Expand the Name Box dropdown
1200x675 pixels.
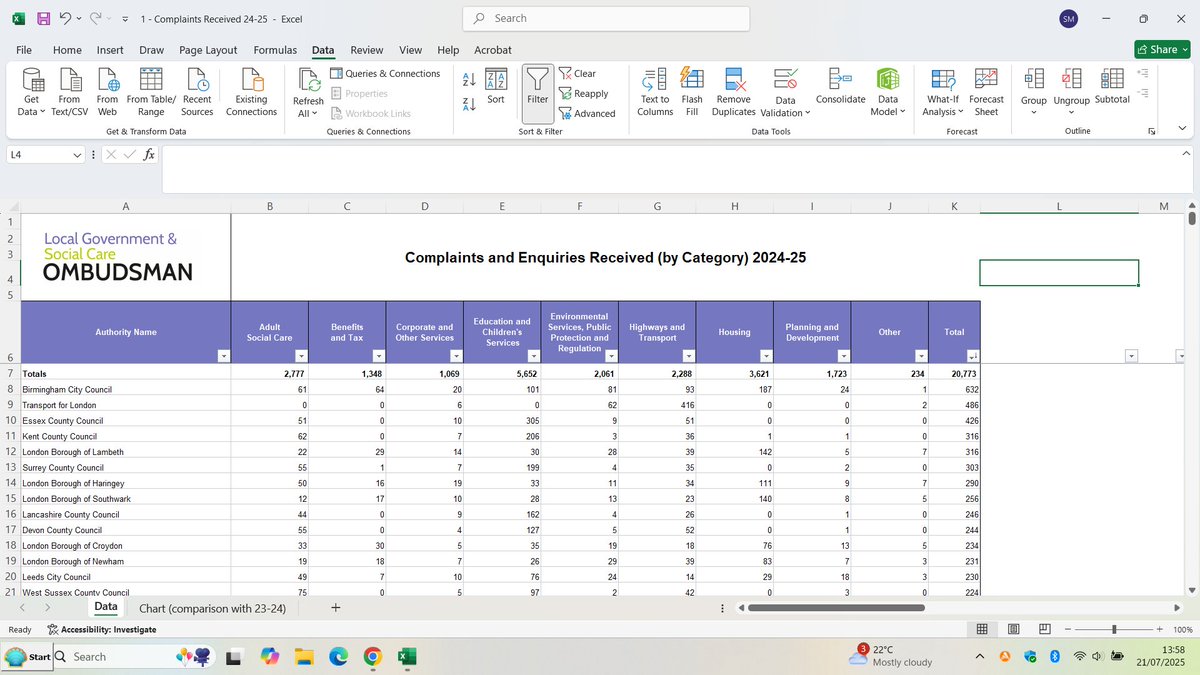tap(78, 155)
